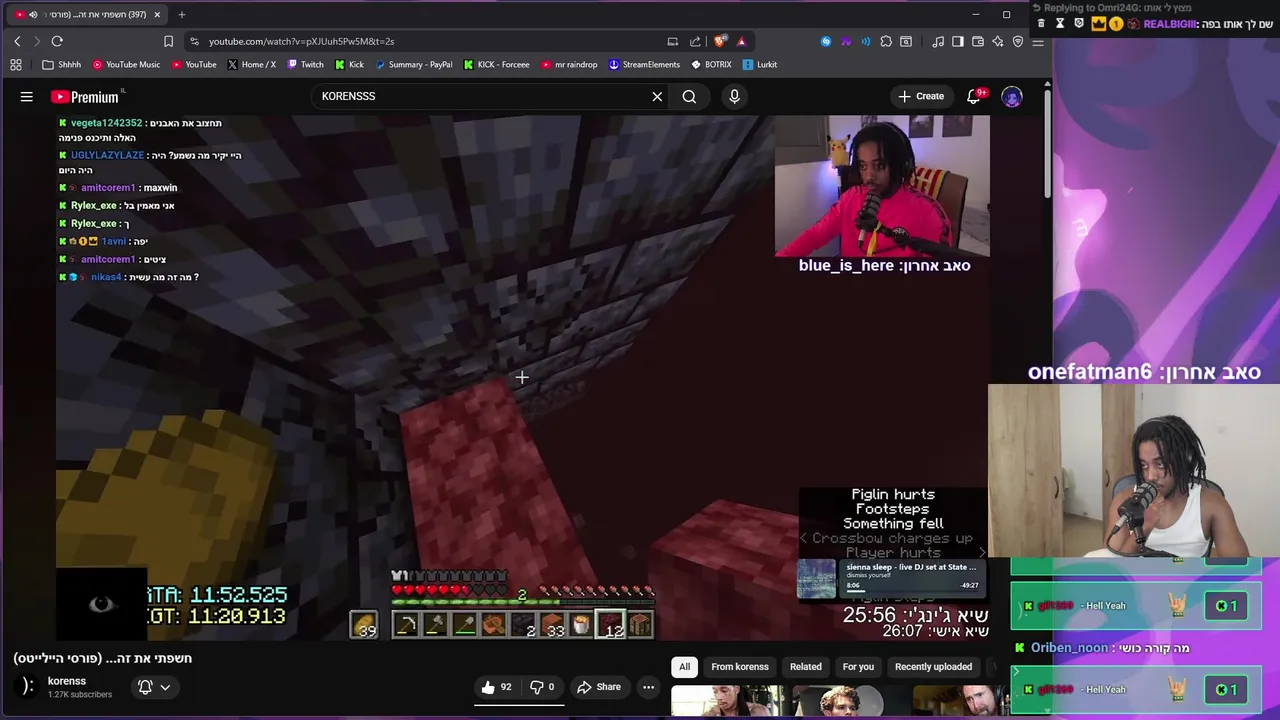Screen dimensions: 1280x720
Task: Click Oriben_noon username in chat
Action: tap(1069, 648)
